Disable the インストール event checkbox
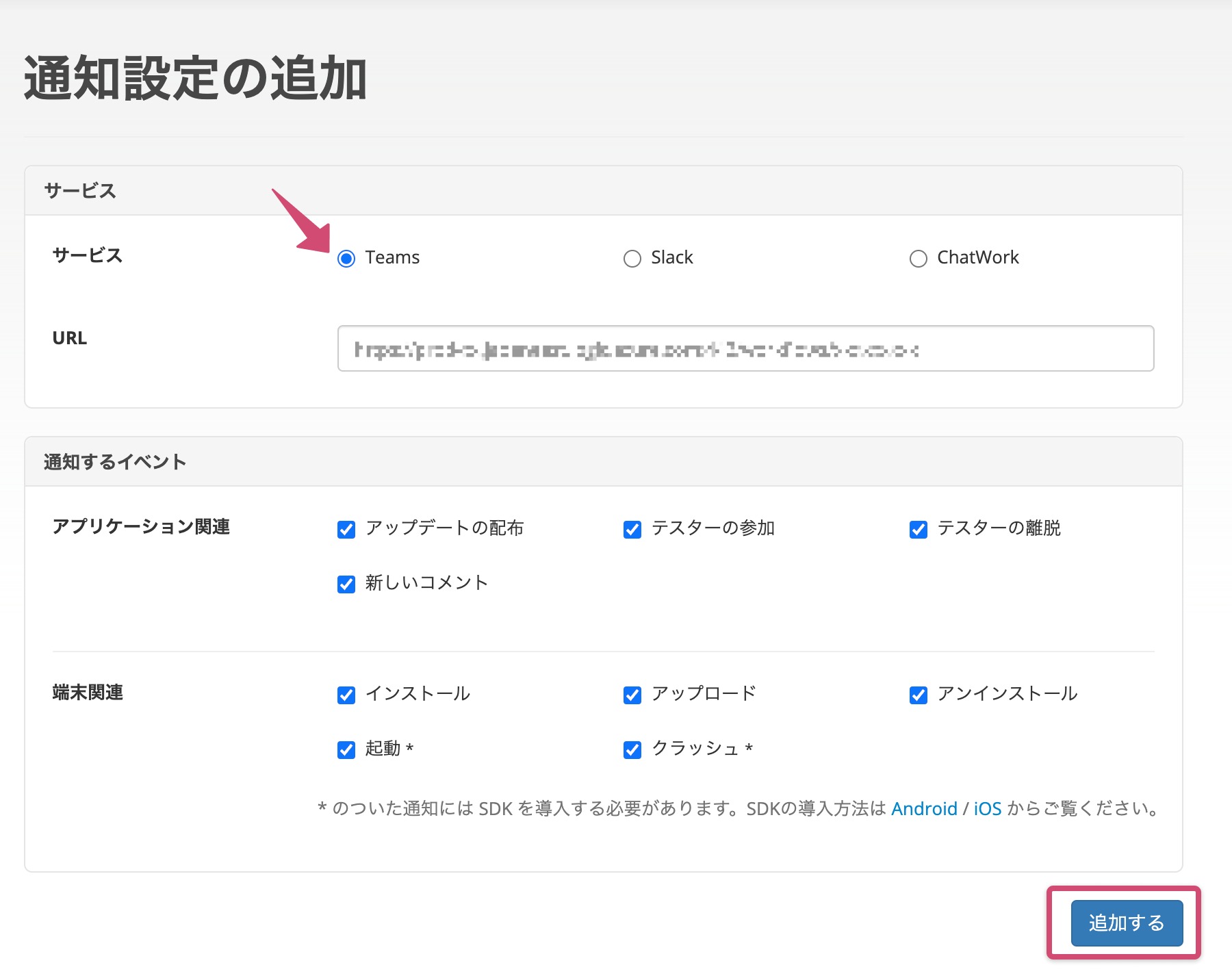 [x=346, y=695]
